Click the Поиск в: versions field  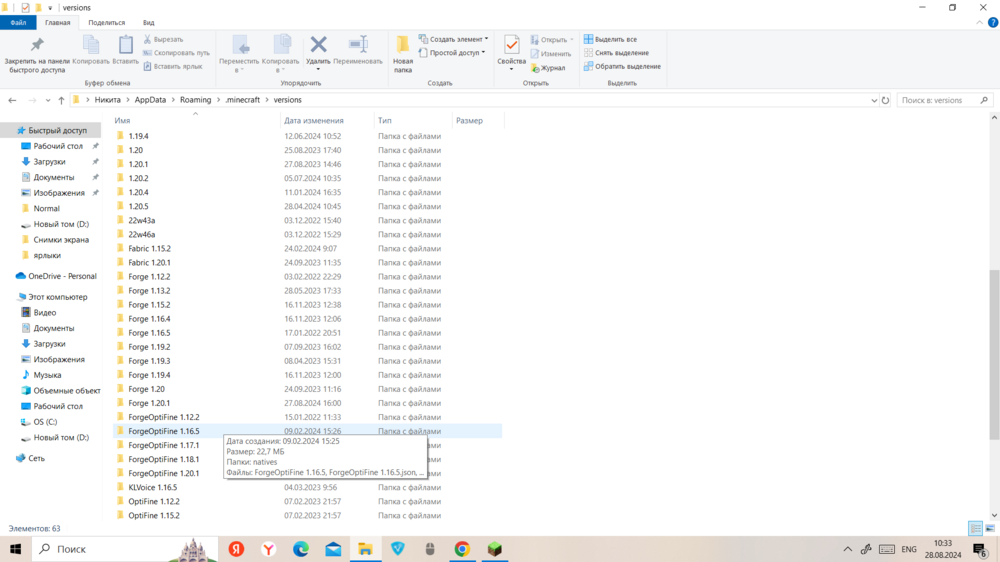945,100
